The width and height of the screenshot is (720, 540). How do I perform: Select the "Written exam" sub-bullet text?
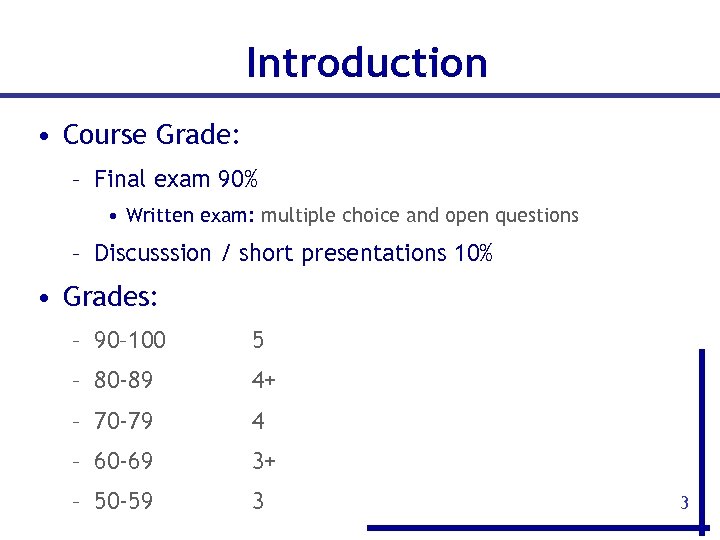coord(192,216)
